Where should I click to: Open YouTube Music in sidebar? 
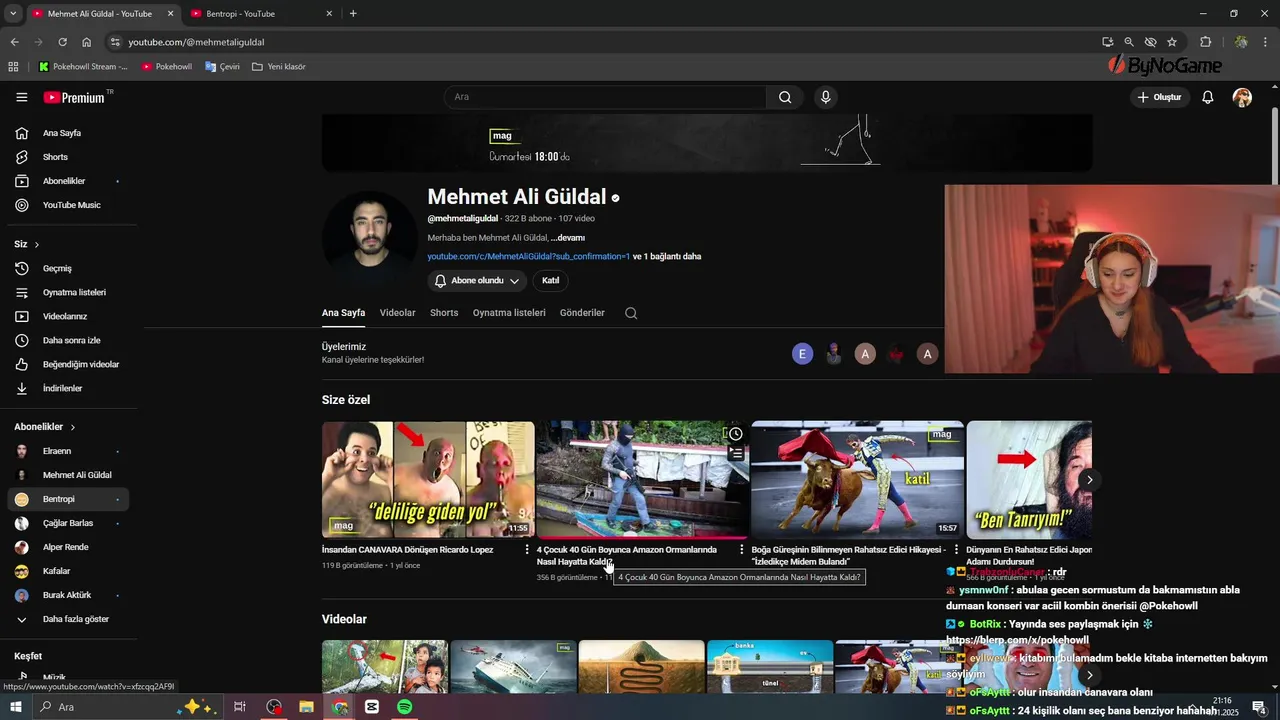pos(68,205)
